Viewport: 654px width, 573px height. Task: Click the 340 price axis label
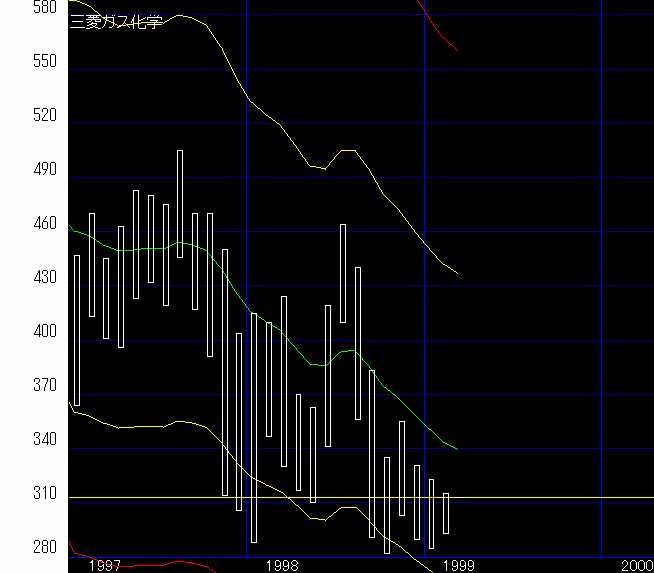[x=18, y=440]
